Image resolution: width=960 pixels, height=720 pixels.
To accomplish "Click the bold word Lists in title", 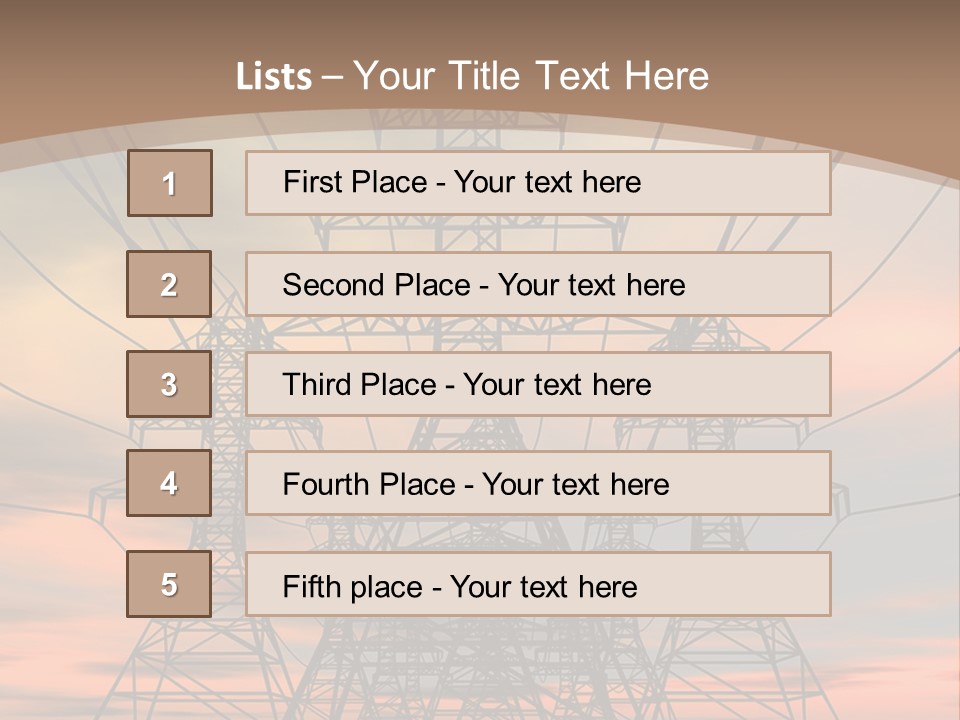I will (274, 77).
